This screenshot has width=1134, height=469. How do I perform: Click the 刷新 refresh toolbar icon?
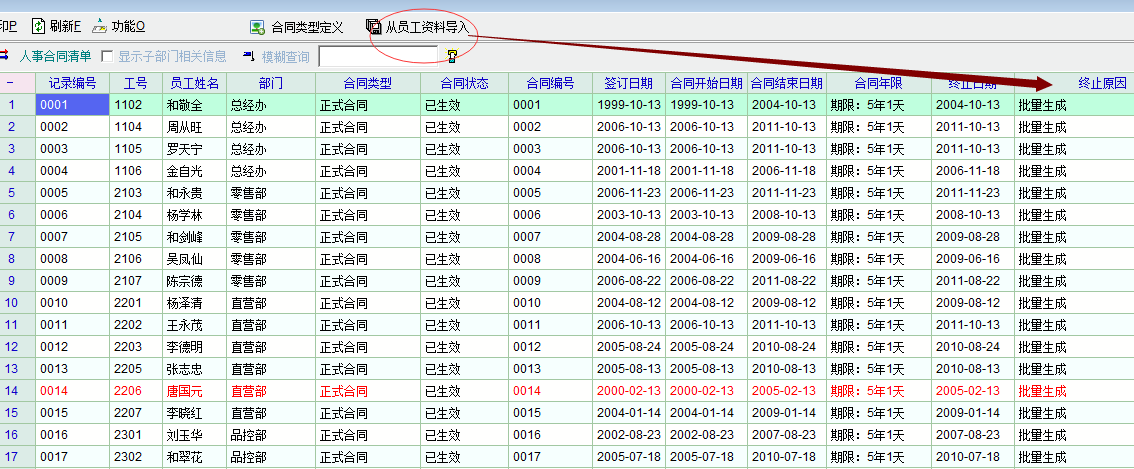(39, 26)
